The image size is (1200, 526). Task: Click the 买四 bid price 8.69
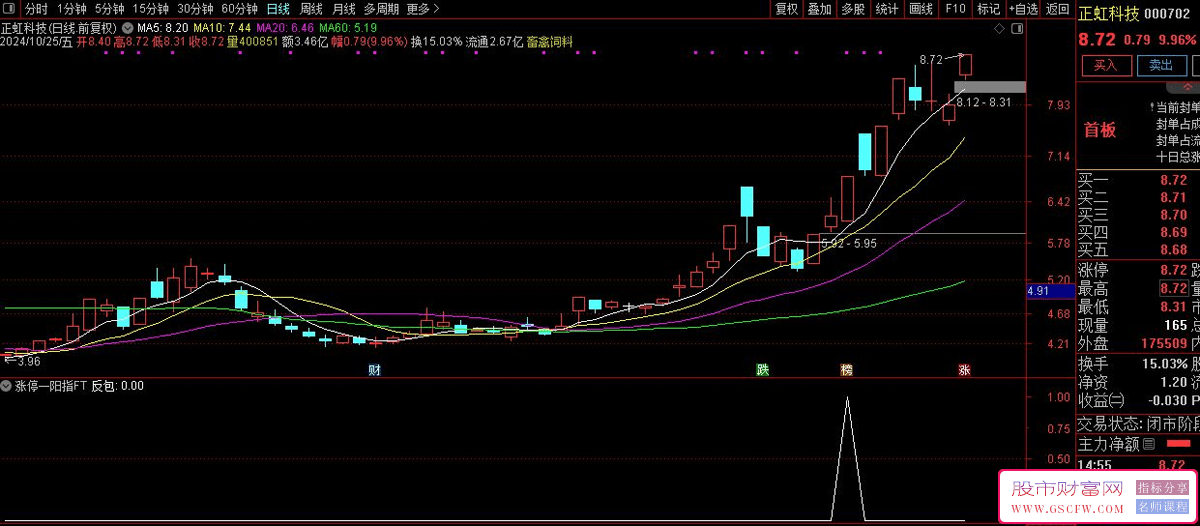point(1173,232)
